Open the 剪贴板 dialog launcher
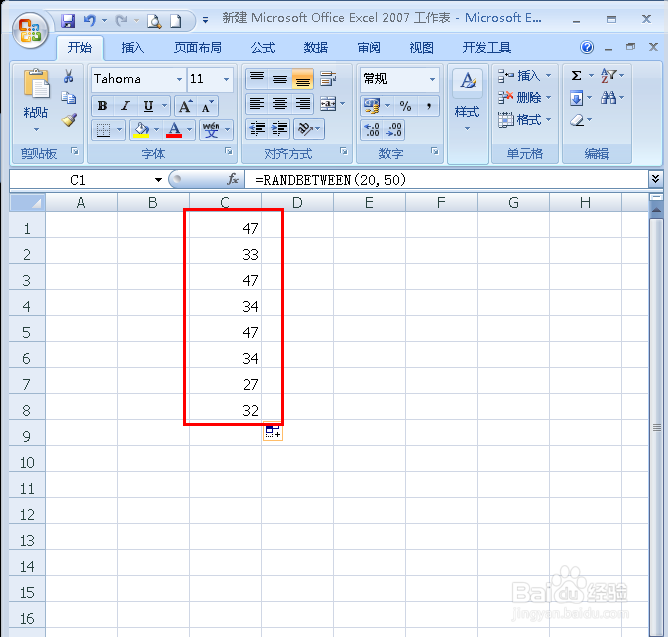Image resolution: width=668 pixels, height=637 pixels. [75, 151]
